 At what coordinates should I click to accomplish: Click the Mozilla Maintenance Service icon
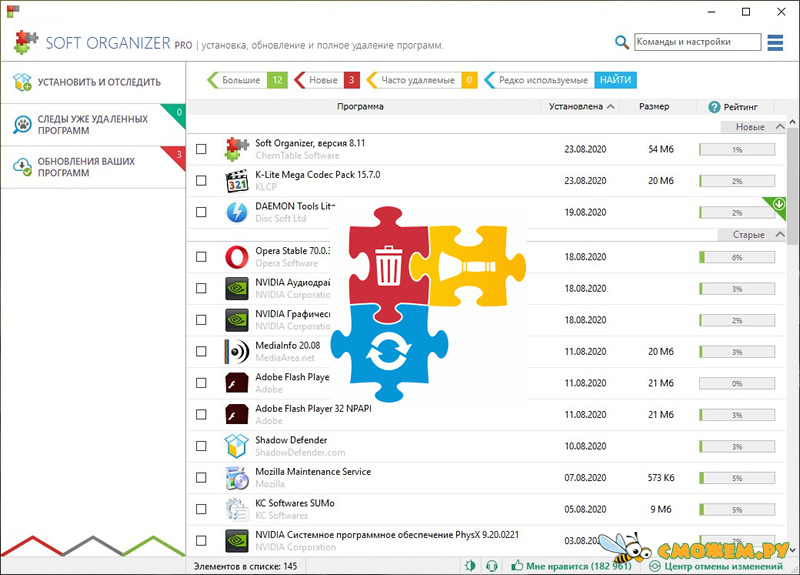pos(237,478)
